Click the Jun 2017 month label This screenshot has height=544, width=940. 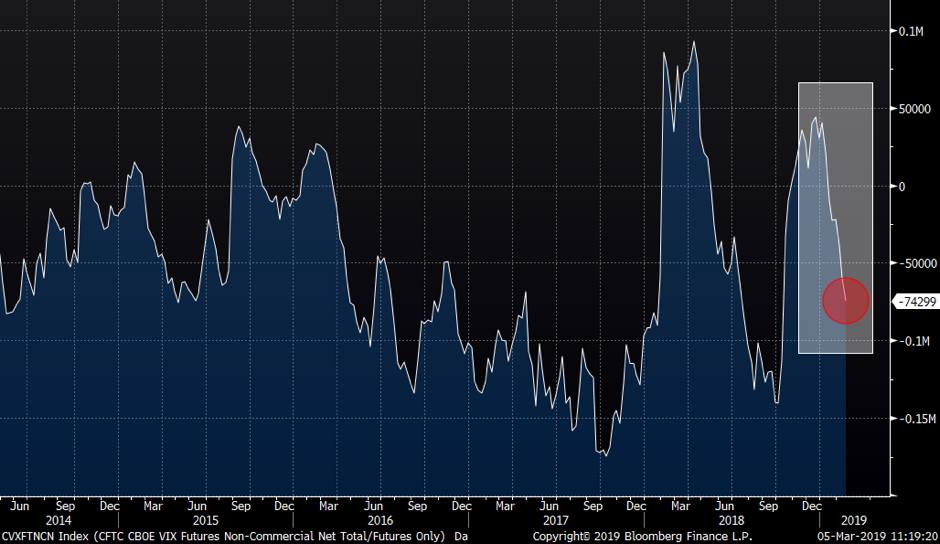click(549, 506)
